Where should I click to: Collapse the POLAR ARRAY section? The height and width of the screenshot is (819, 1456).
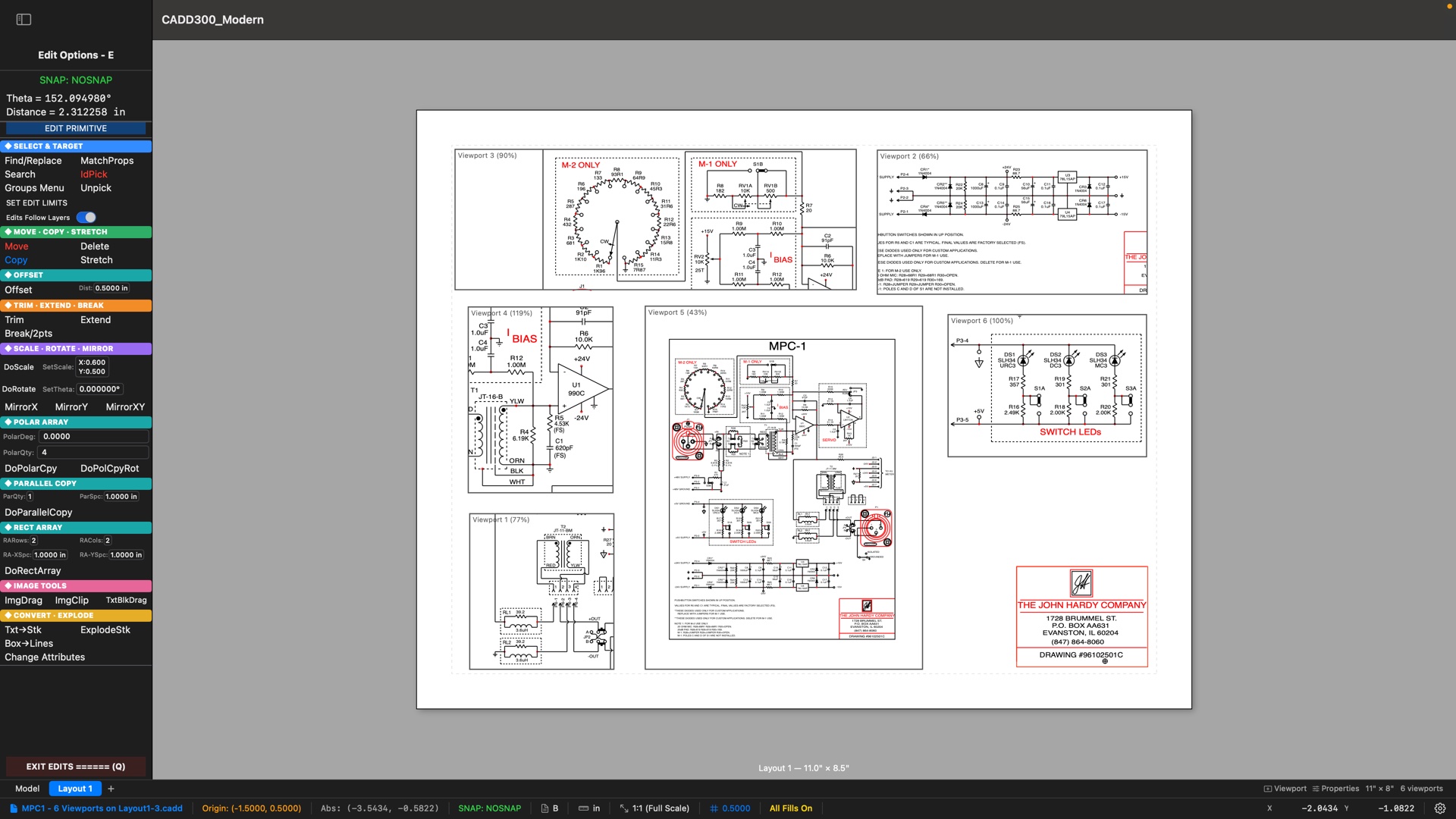point(76,422)
